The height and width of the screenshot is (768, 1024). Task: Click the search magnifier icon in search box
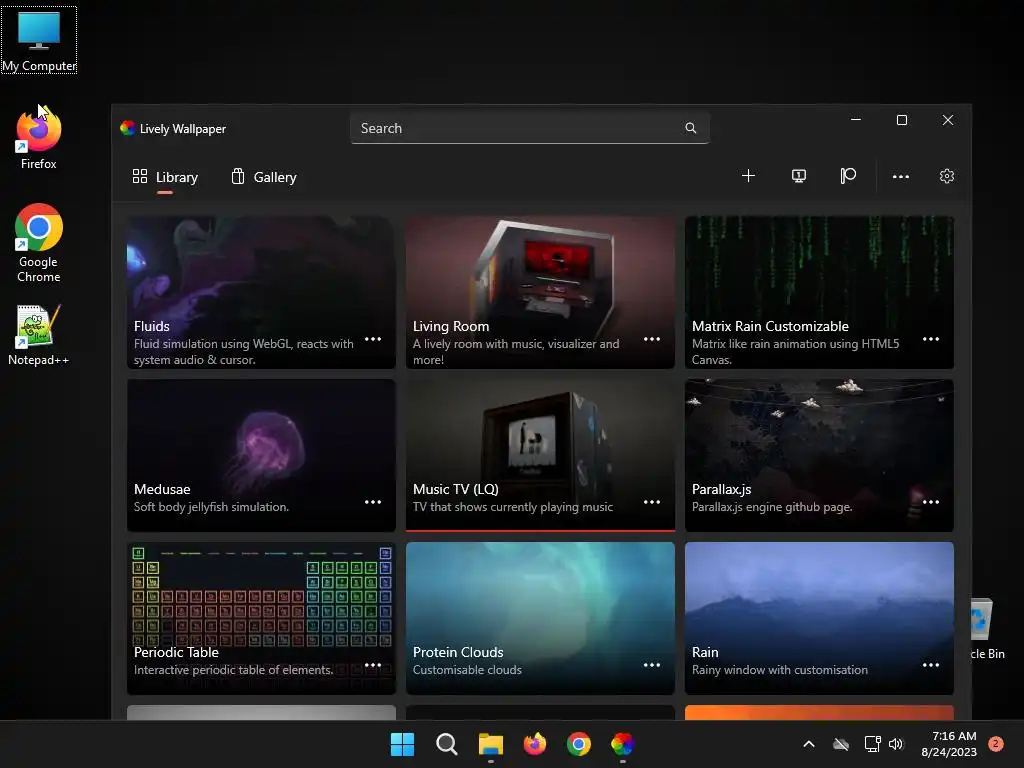pos(690,128)
